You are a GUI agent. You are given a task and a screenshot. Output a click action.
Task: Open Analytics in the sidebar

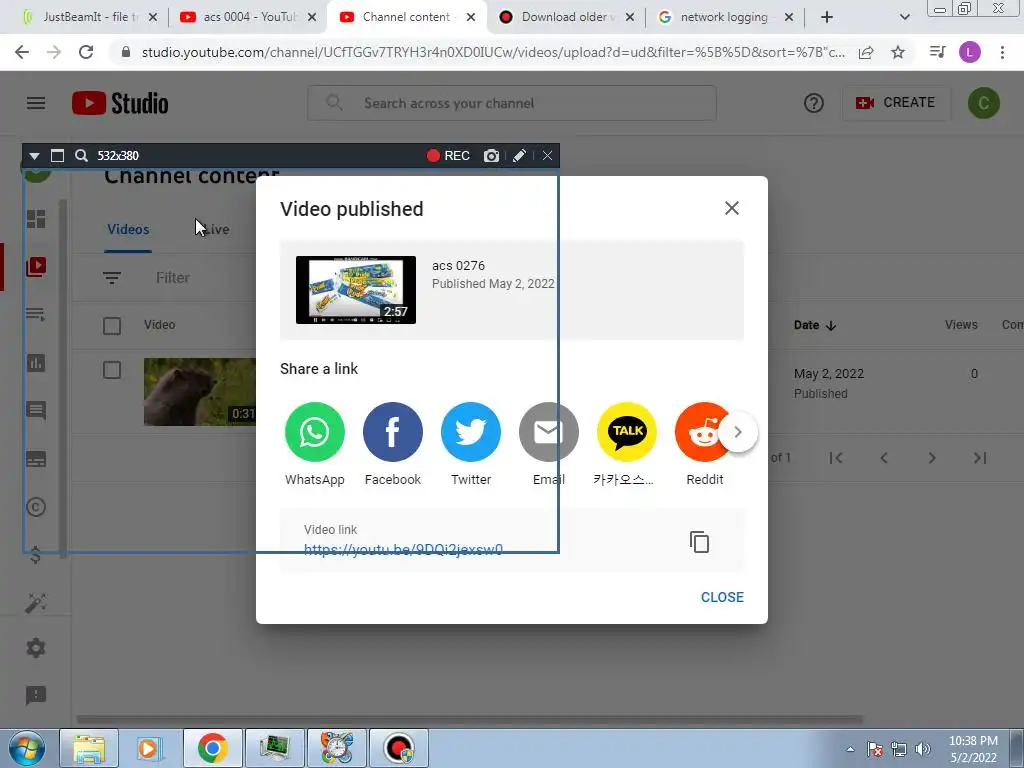click(x=36, y=362)
